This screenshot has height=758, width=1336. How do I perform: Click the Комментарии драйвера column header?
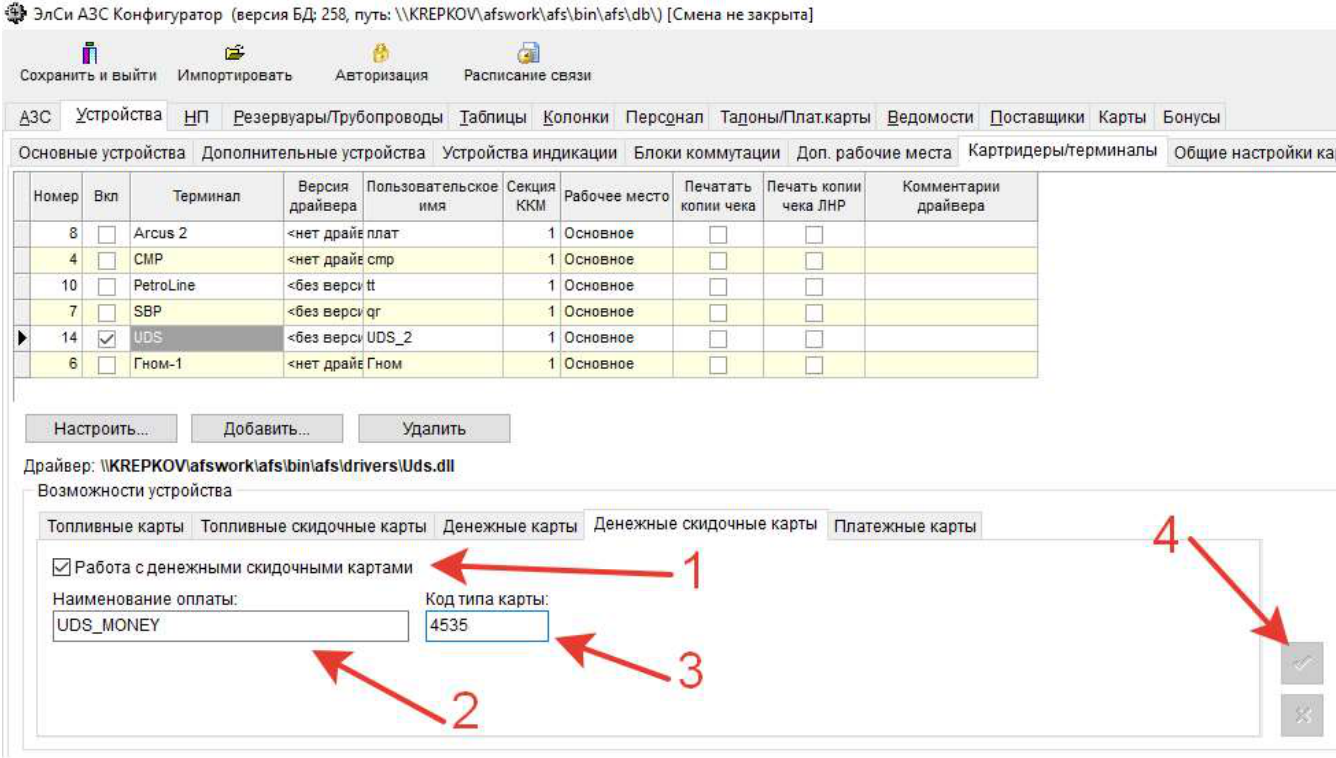click(x=951, y=197)
